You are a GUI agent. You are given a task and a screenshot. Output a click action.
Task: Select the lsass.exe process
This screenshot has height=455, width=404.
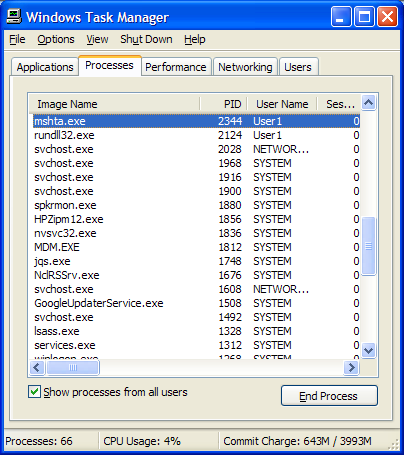(196, 331)
